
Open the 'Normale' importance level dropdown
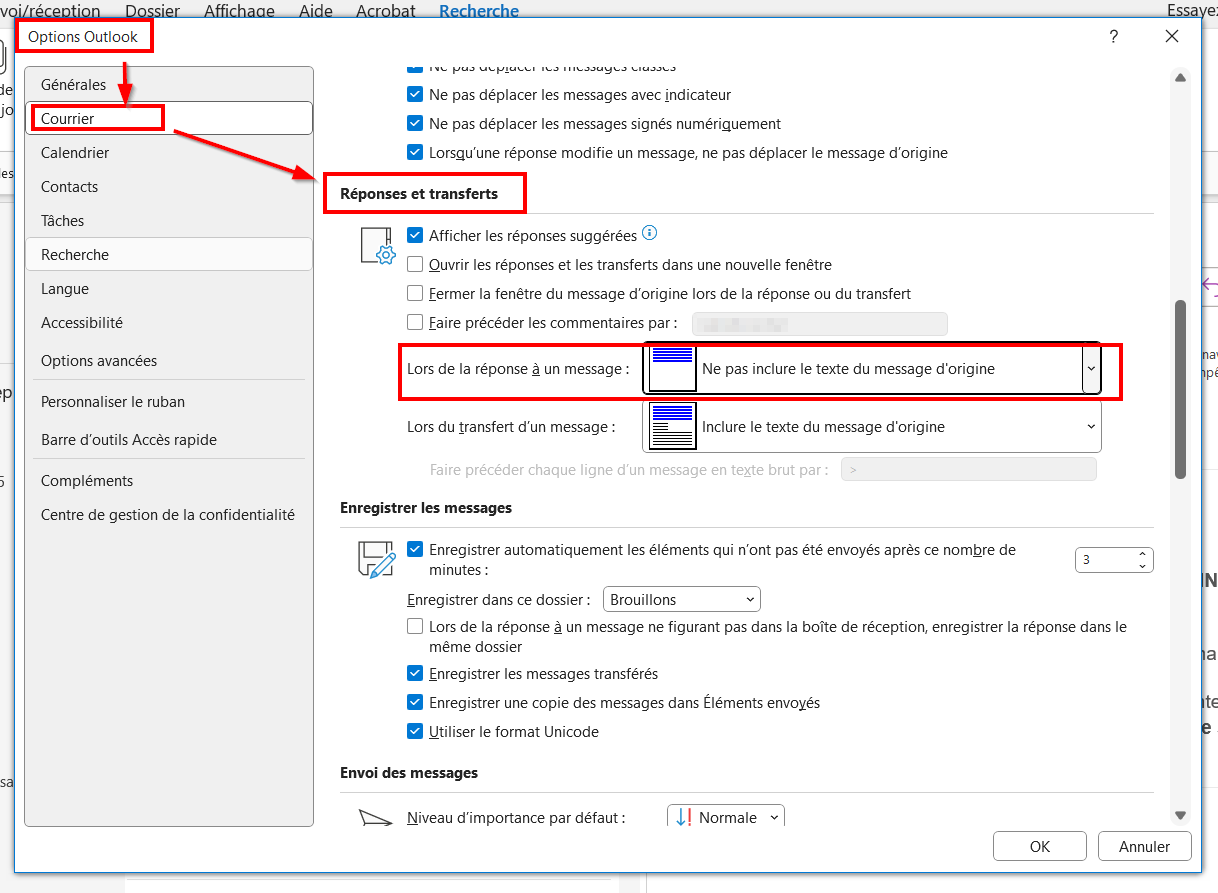click(x=726, y=817)
